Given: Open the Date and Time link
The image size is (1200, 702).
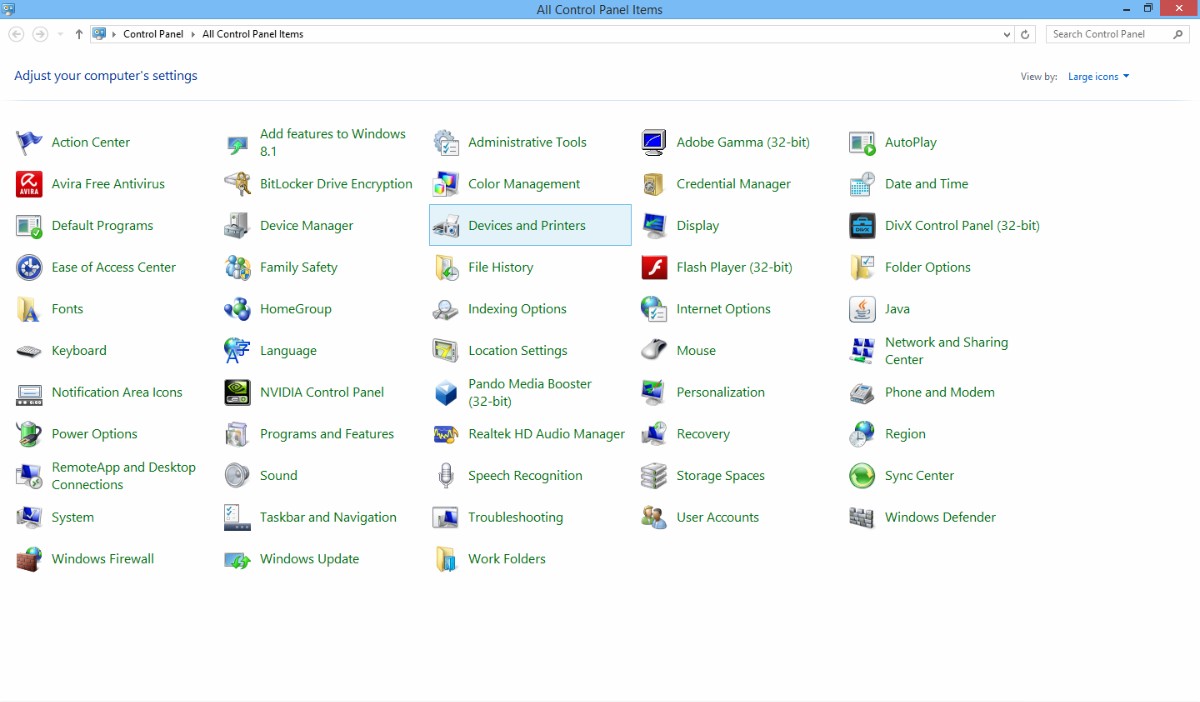Looking at the screenshot, I should [x=926, y=184].
